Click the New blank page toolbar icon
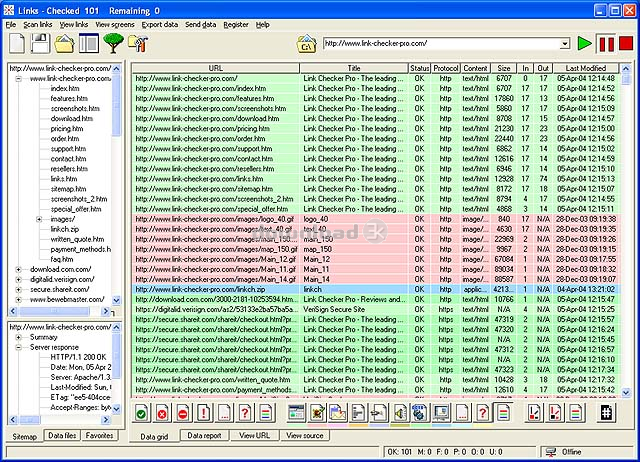The height and width of the screenshot is (462, 640). coord(17,43)
